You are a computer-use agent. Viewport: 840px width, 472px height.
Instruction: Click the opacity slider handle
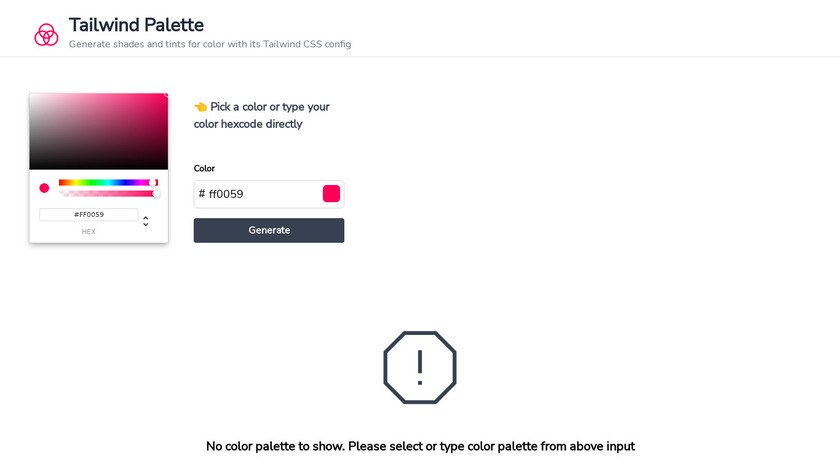(156, 193)
